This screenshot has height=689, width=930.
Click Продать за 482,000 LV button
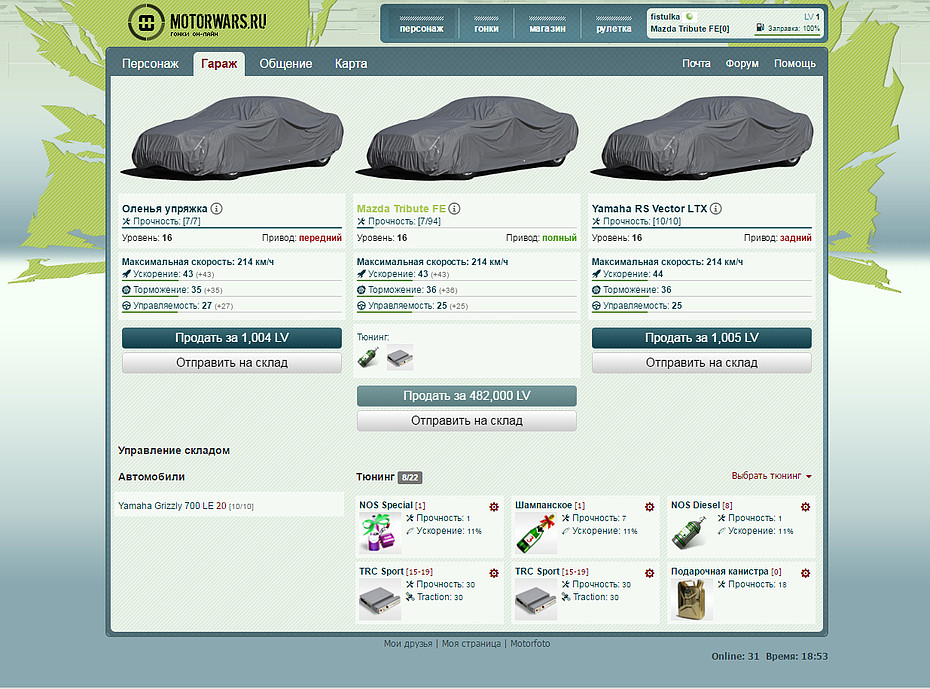[x=467, y=396]
